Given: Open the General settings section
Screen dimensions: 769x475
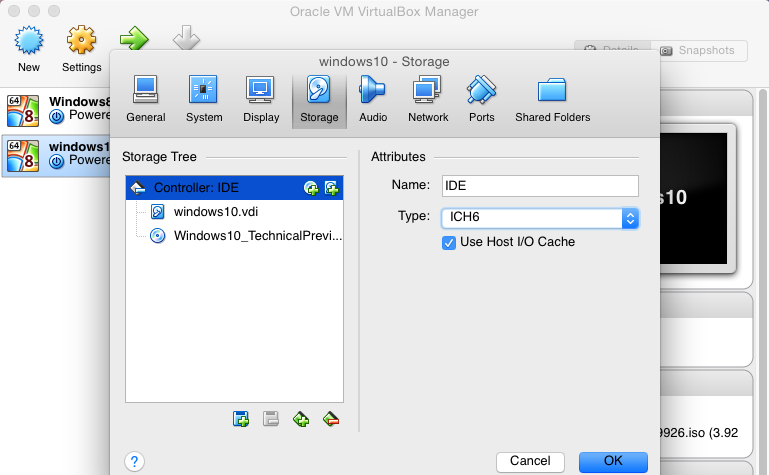Looking at the screenshot, I should 146,100.
